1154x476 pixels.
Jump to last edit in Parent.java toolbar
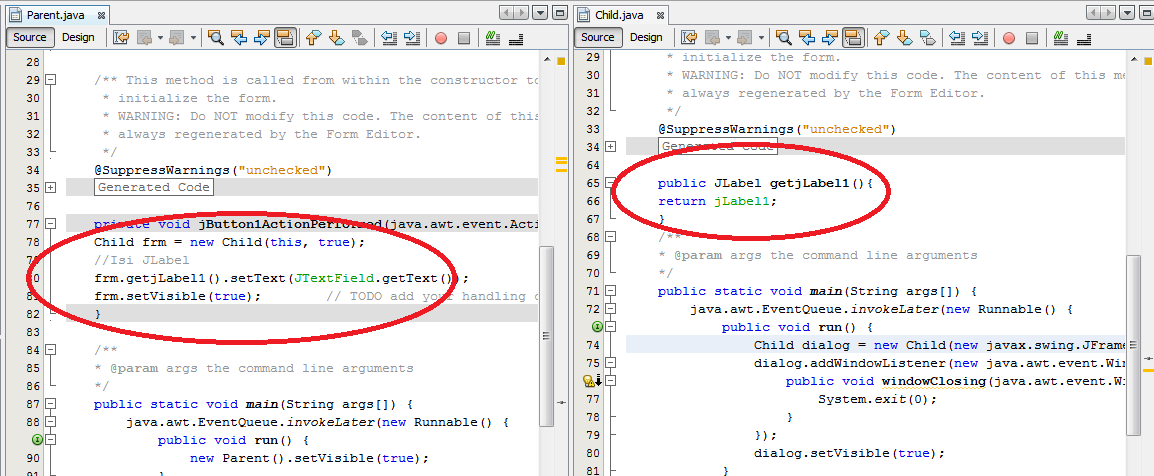pyautogui.click(x=121, y=38)
